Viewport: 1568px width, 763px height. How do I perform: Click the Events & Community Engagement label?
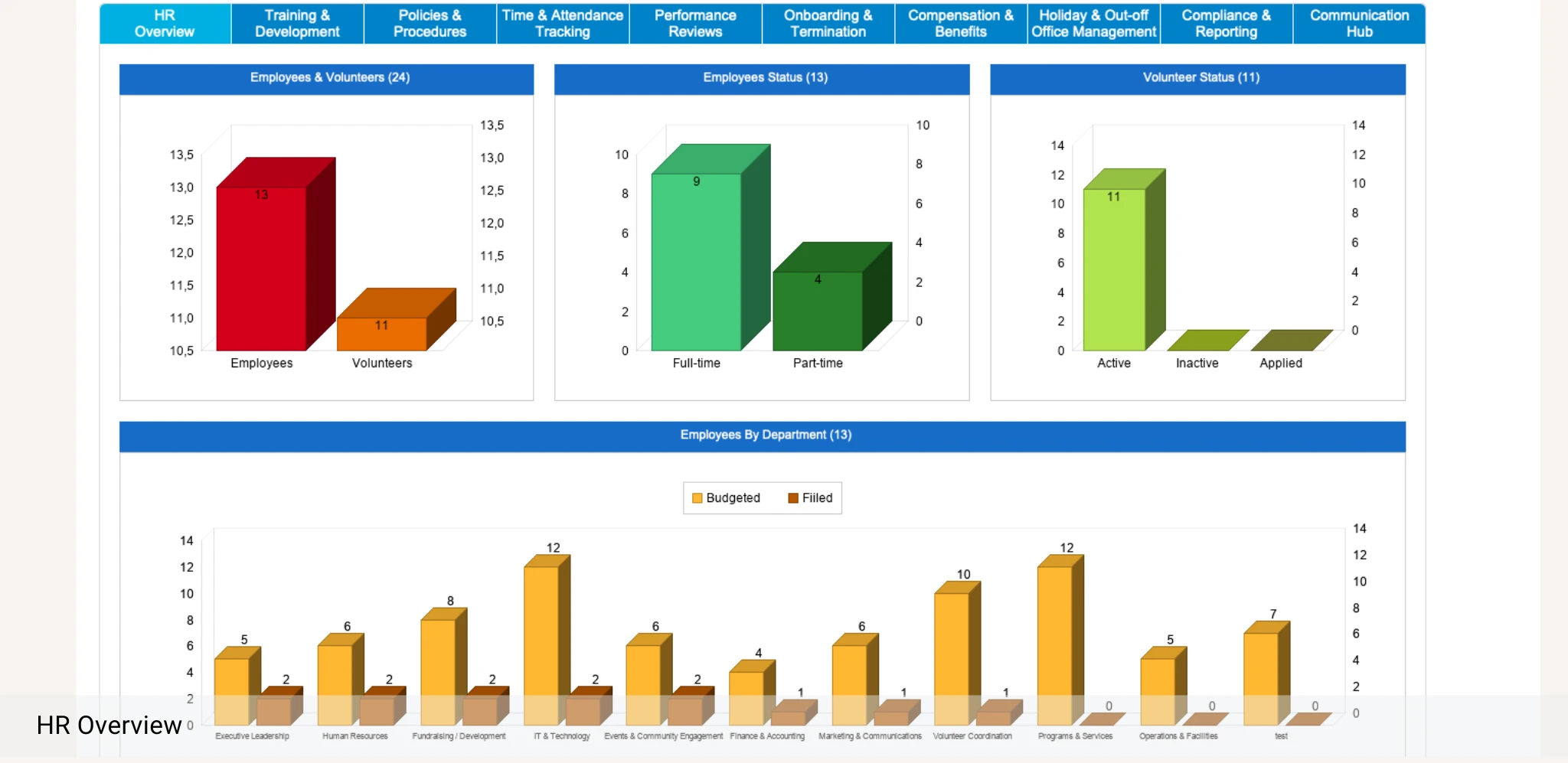664,736
